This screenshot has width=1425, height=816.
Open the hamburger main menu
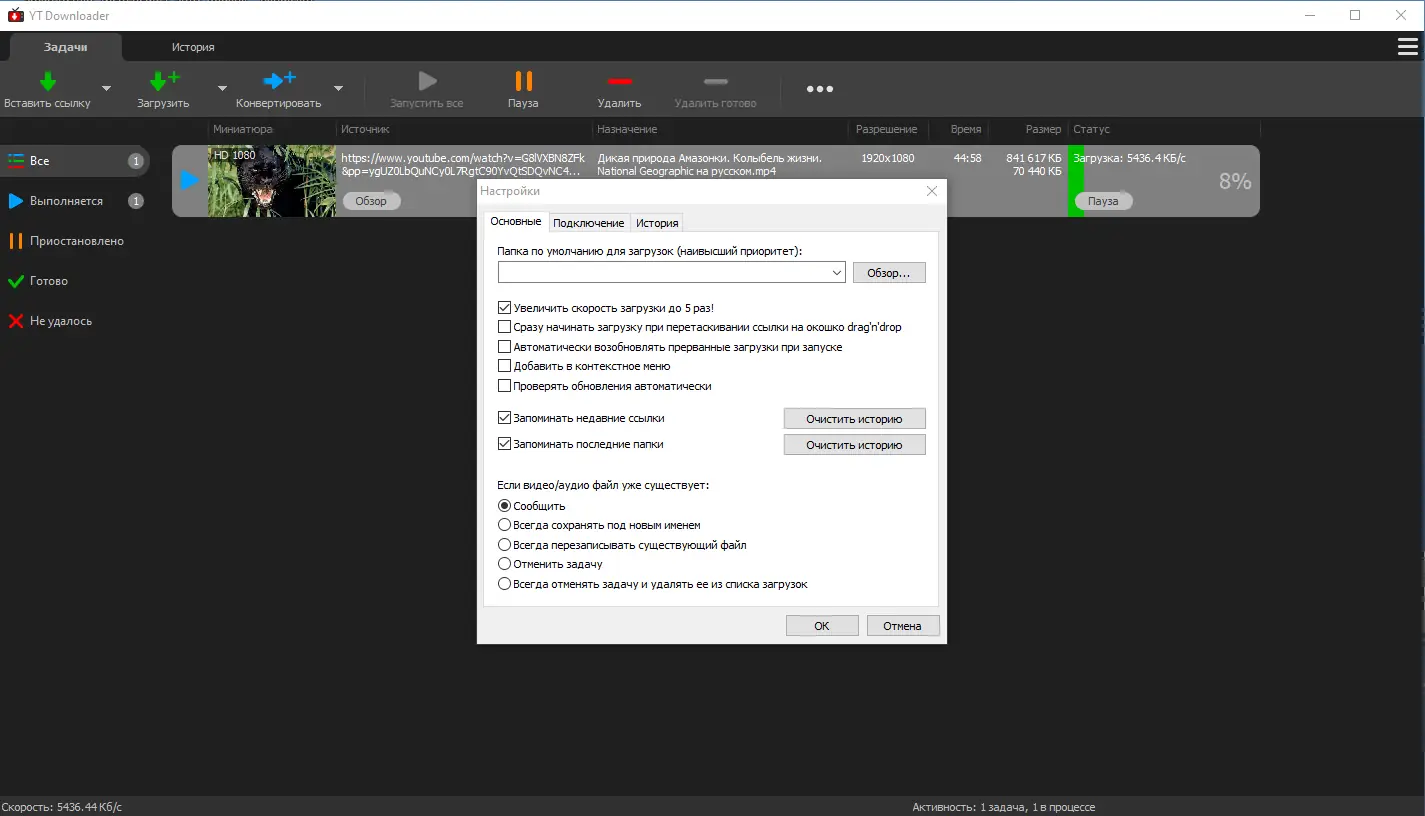tap(1407, 47)
